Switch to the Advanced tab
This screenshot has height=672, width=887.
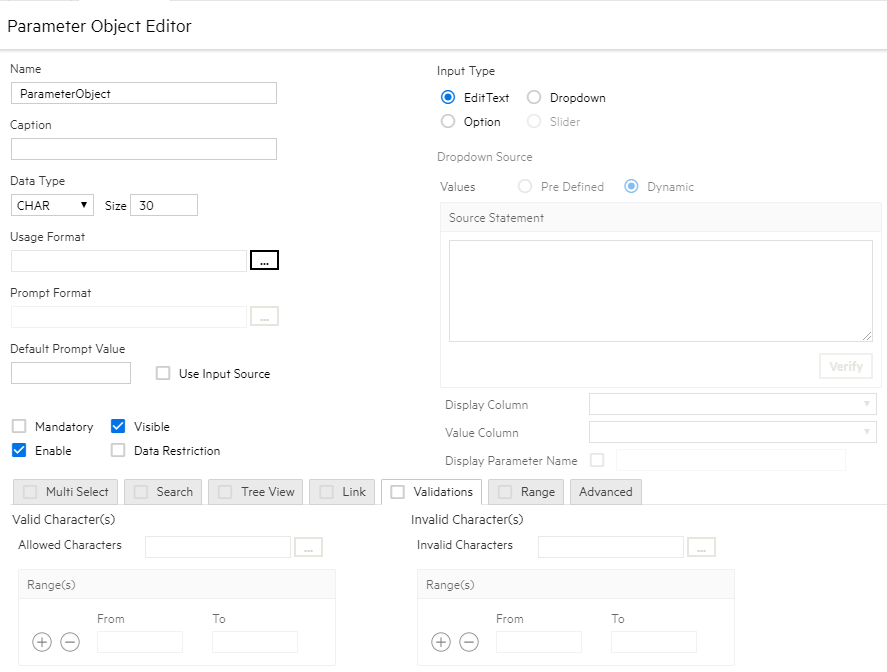coord(605,492)
